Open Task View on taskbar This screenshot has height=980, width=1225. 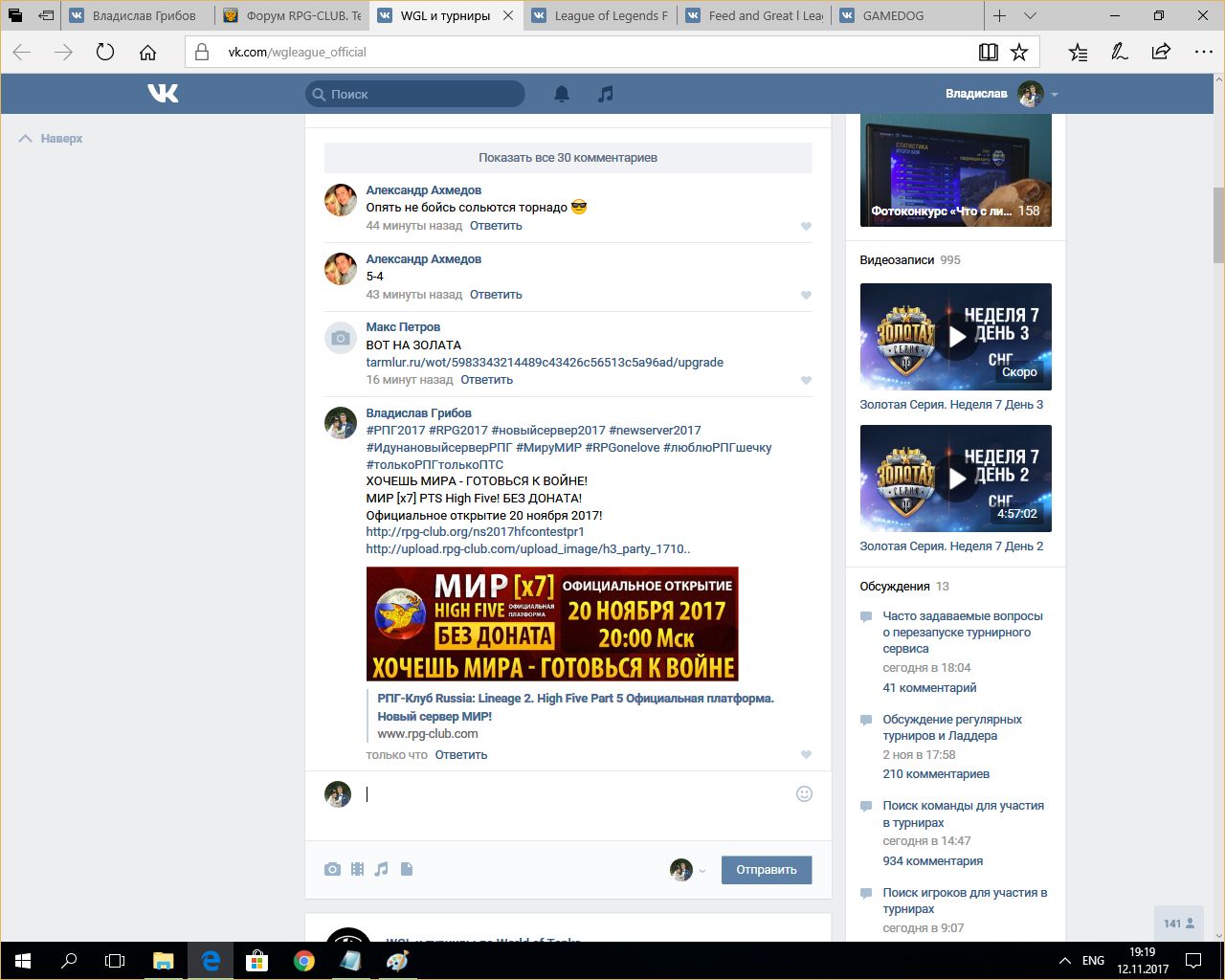[x=115, y=961]
